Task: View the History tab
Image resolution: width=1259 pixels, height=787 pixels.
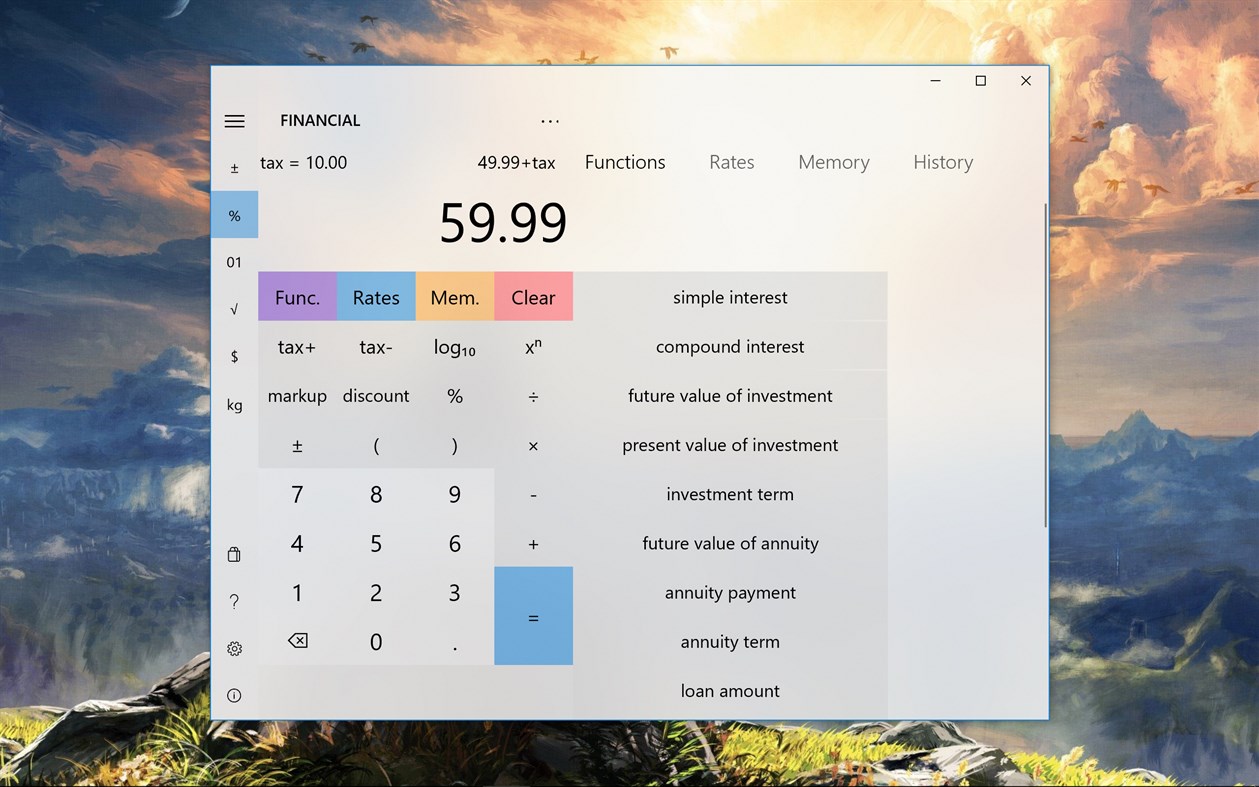Action: click(x=942, y=162)
